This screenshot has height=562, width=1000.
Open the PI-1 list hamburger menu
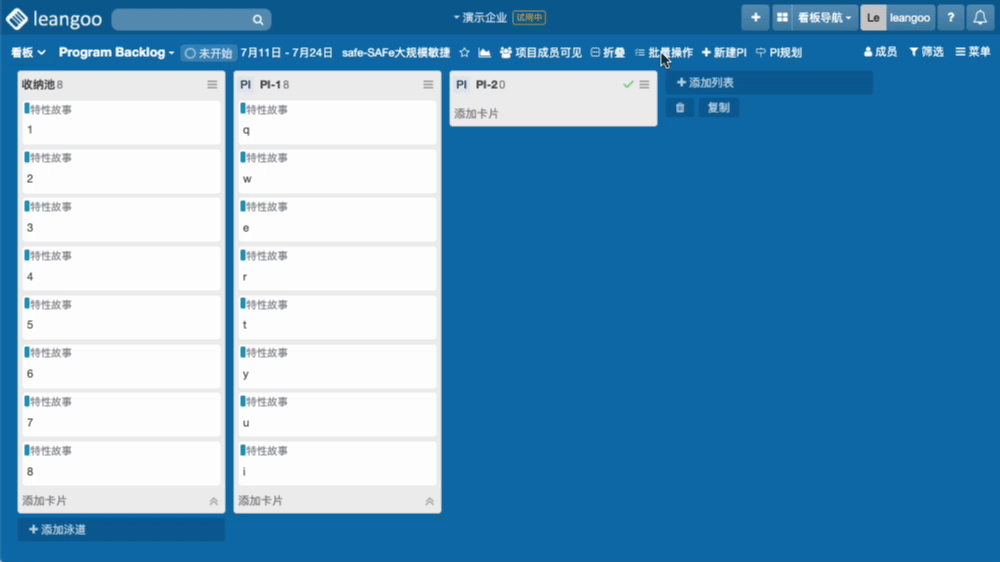pos(428,85)
